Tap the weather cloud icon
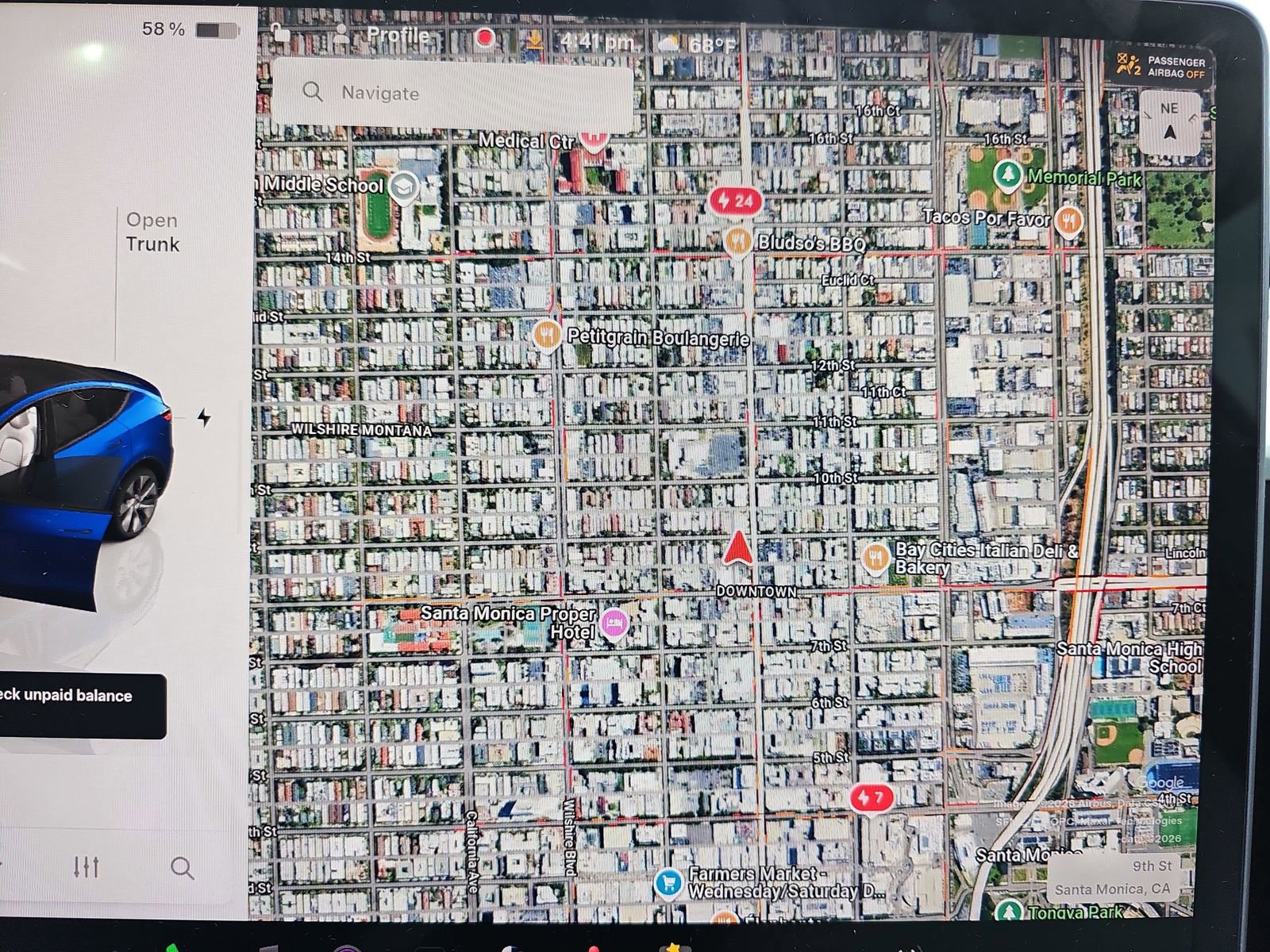The width and height of the screenshot is (1270, 952). click(668, 44)
